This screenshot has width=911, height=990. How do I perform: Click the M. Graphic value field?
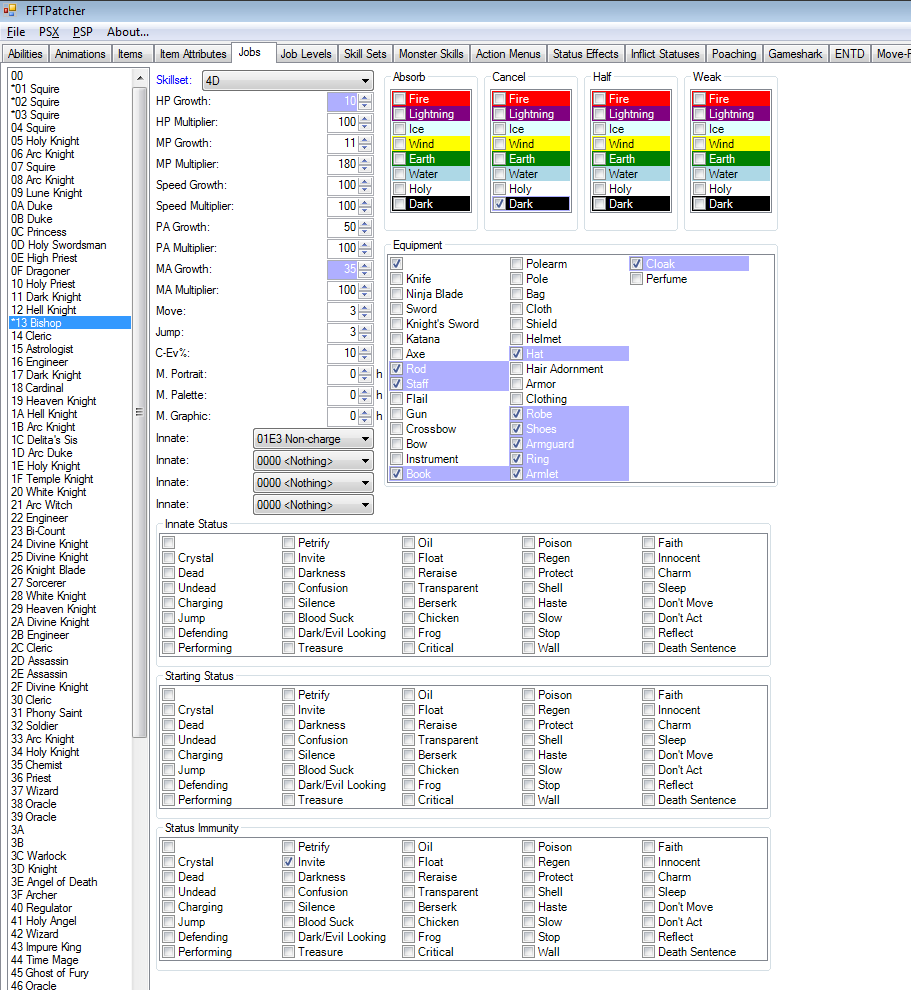(342, 416)
